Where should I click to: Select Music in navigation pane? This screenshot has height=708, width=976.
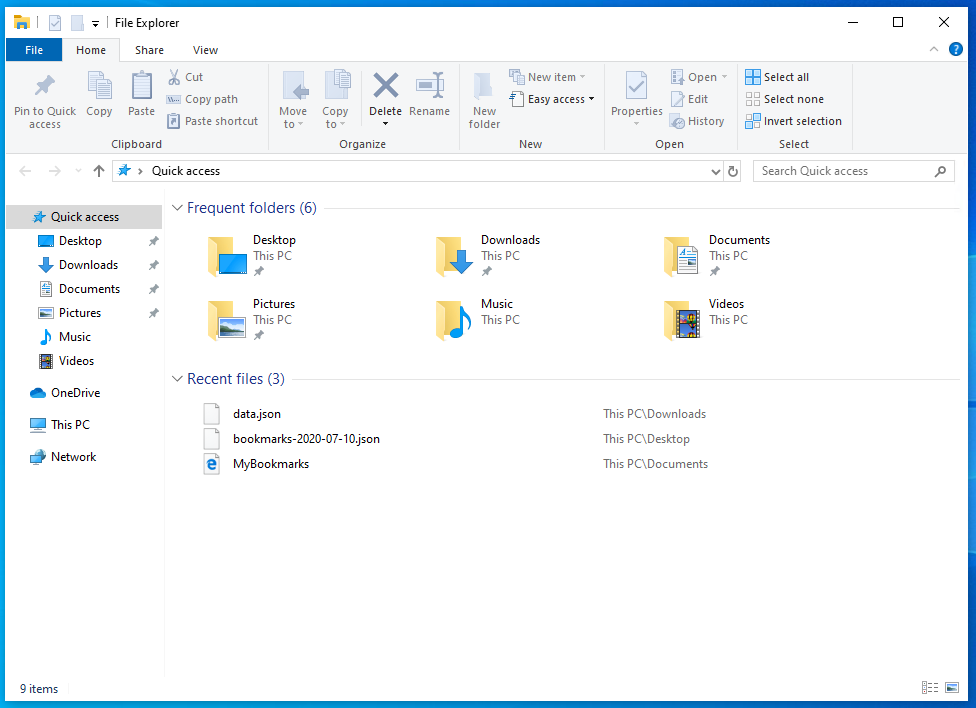pos(84,337)
